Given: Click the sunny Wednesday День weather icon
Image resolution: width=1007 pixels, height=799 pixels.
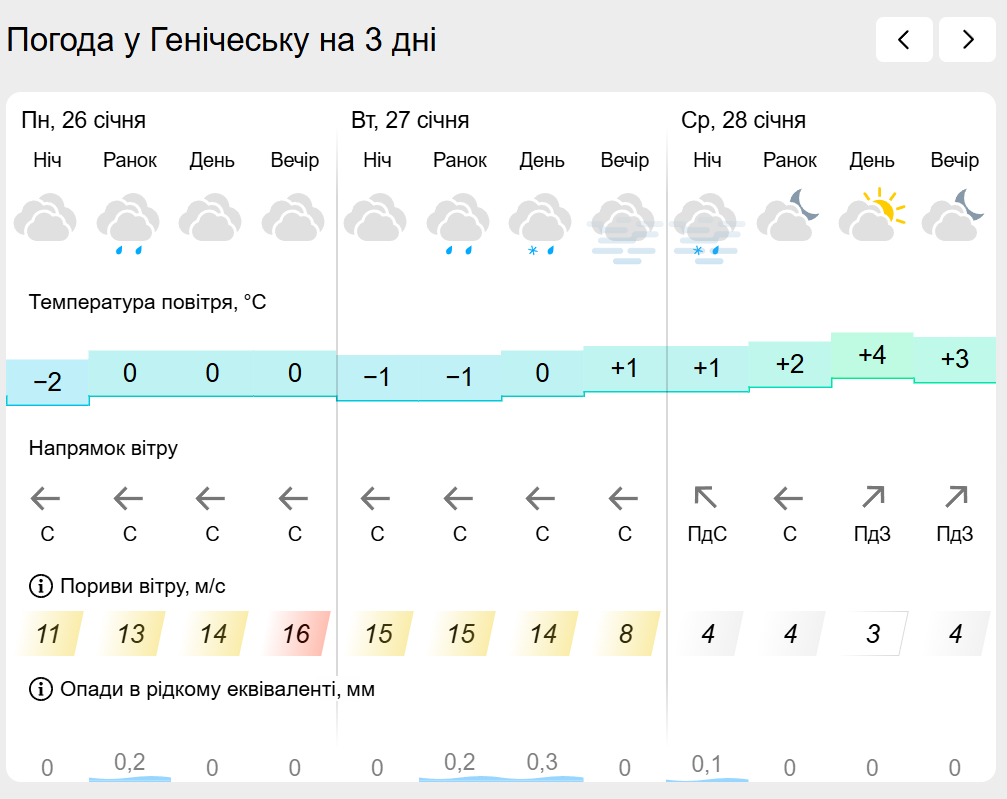Looking at the screenshot, I should pyautogui.click(x=871, y=215).
